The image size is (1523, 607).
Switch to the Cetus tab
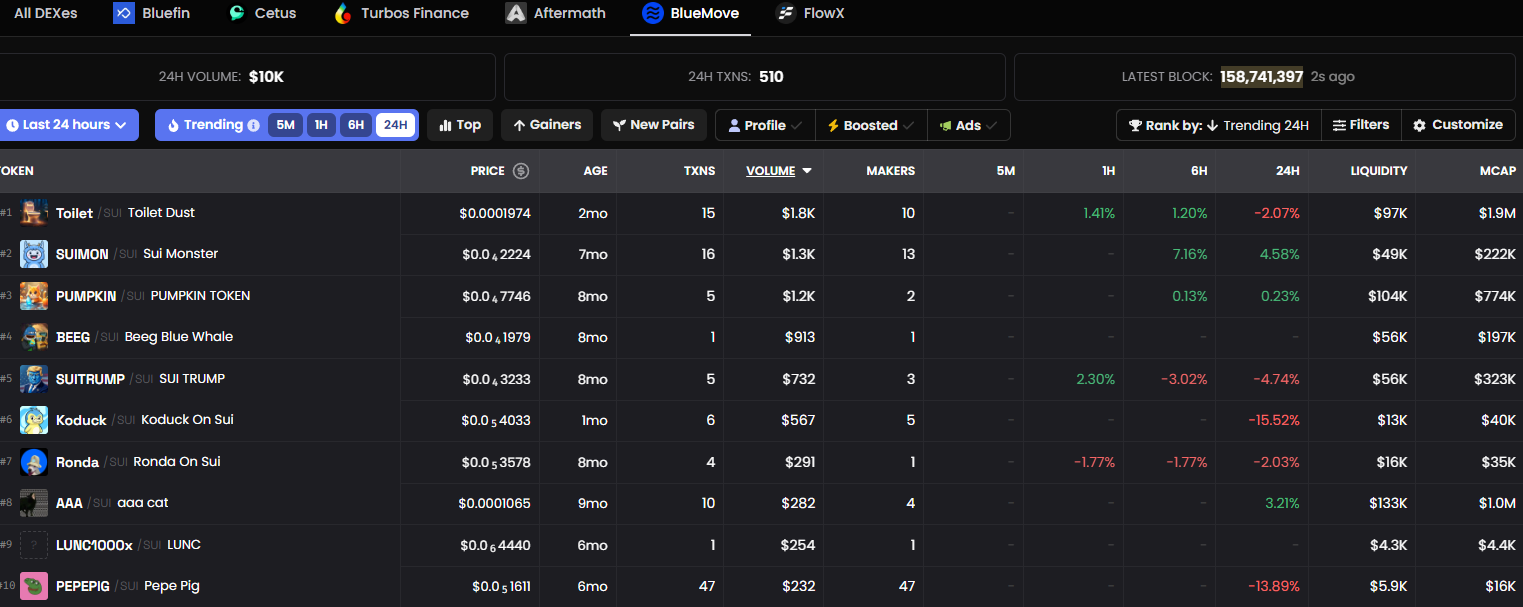click(x=262, y=13)
